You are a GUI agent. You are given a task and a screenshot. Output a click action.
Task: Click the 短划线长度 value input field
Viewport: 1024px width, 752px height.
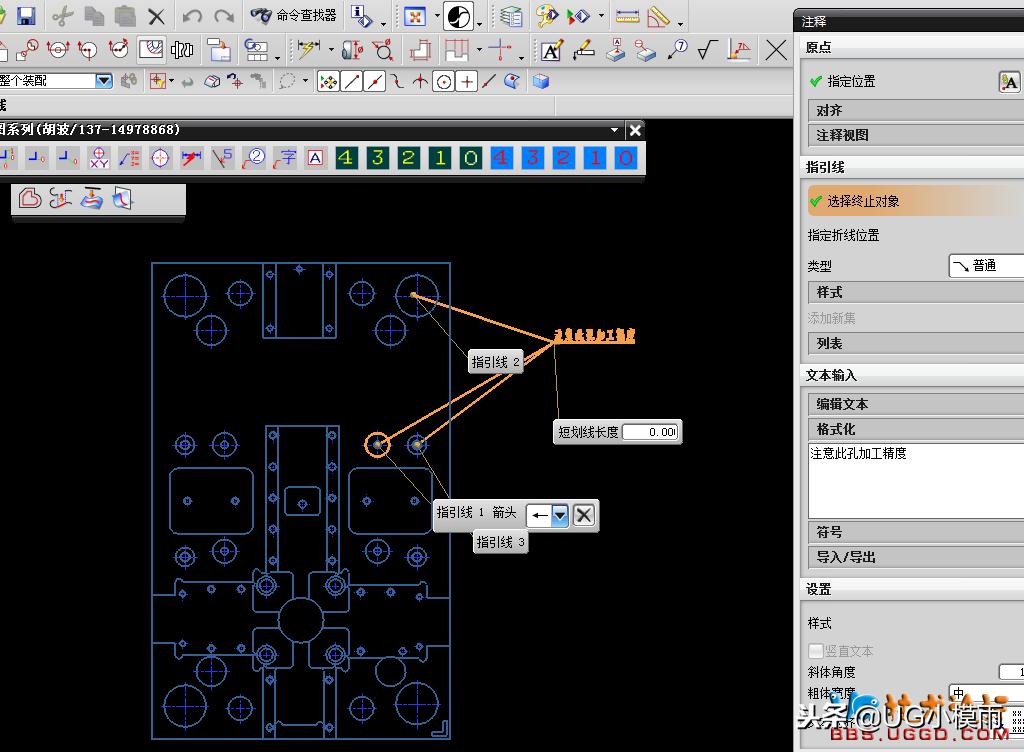click(650, 432)
